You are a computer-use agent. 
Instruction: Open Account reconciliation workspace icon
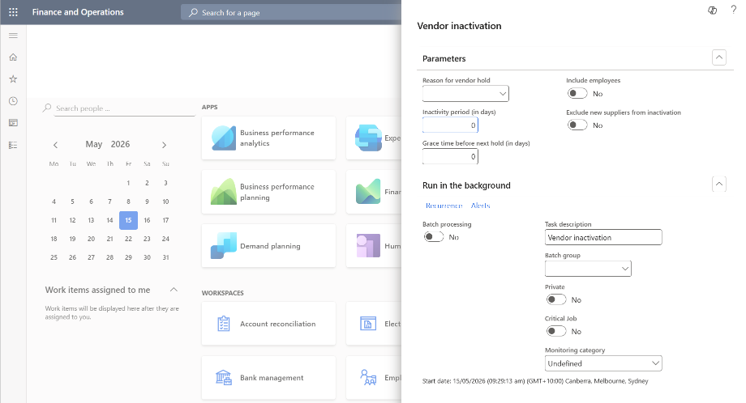(224, 324)
